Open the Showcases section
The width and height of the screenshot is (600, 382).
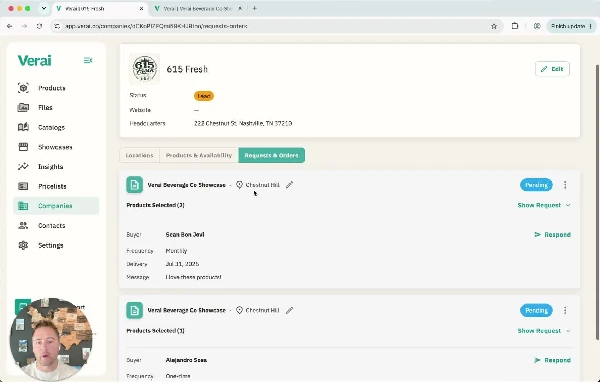click(x=55, y=147)
